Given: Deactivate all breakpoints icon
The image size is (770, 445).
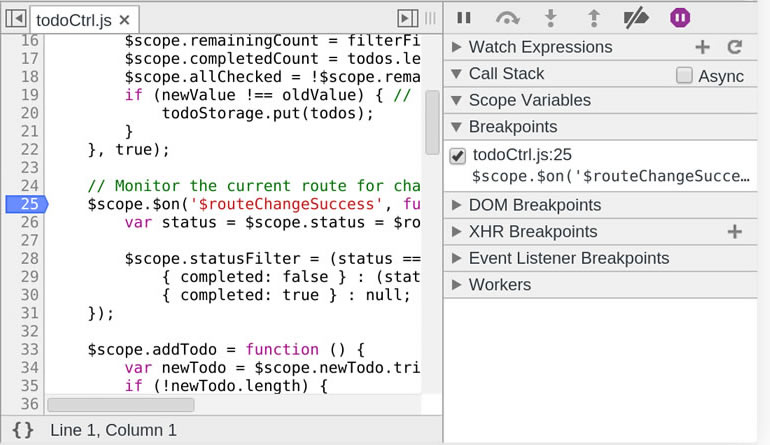Looking at the screenshot, I should pos(636,17).
